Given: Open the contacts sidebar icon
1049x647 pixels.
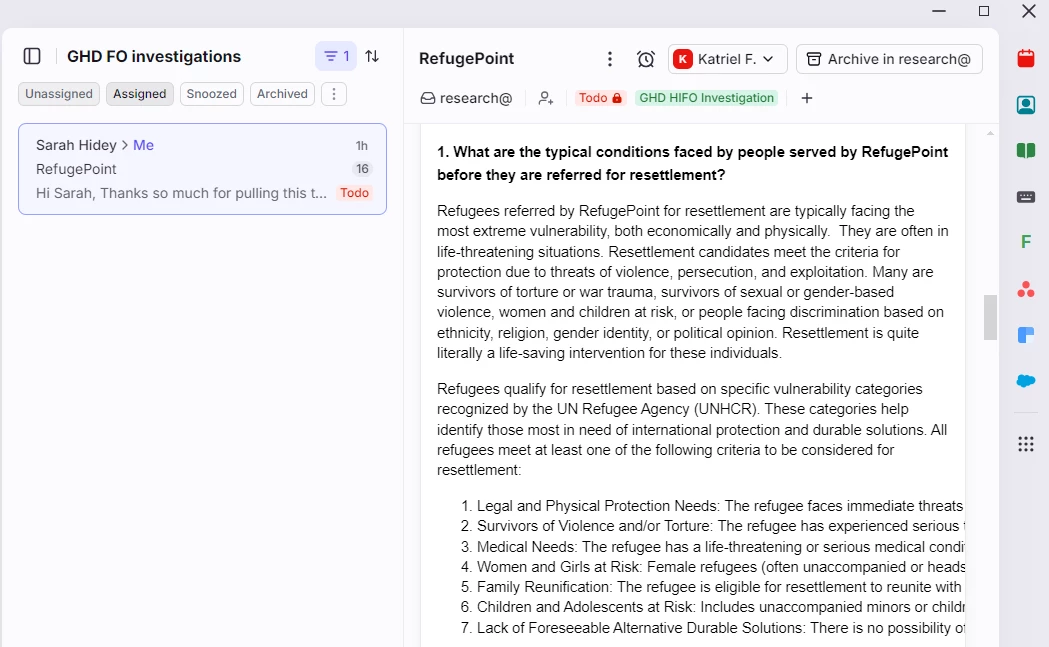Looking at the screenshot, I should (1026, 104).
